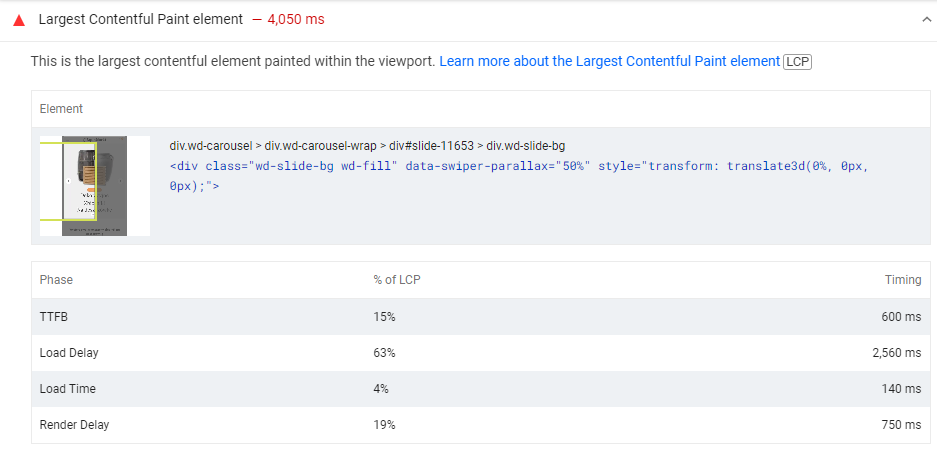937x452 pixels.
Task: Open the LCP element screenshot thumbnail
Action: [x=95, y=186]
